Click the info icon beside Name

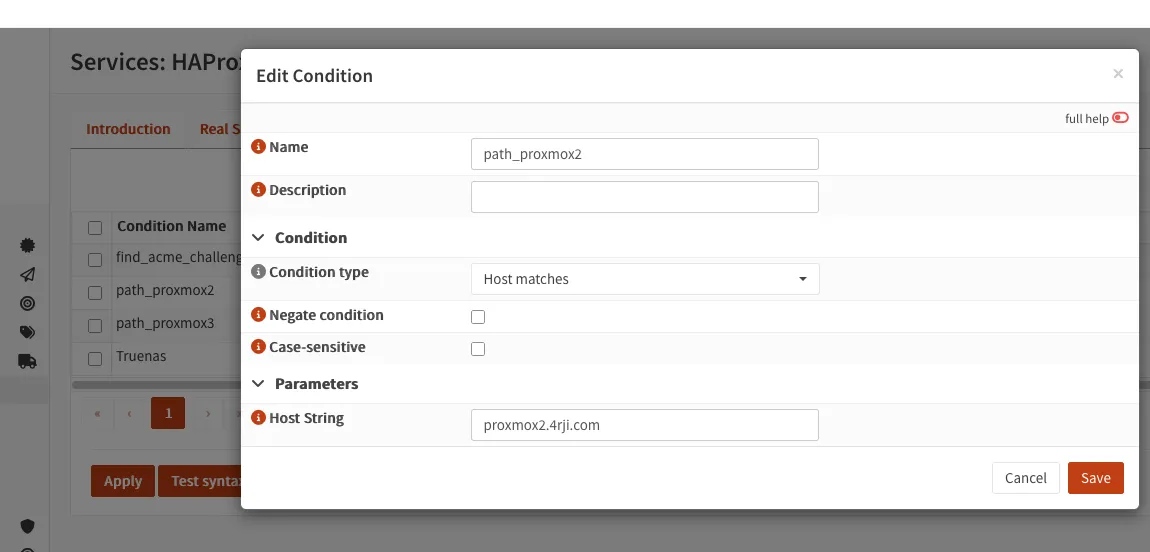pos(258,147)
